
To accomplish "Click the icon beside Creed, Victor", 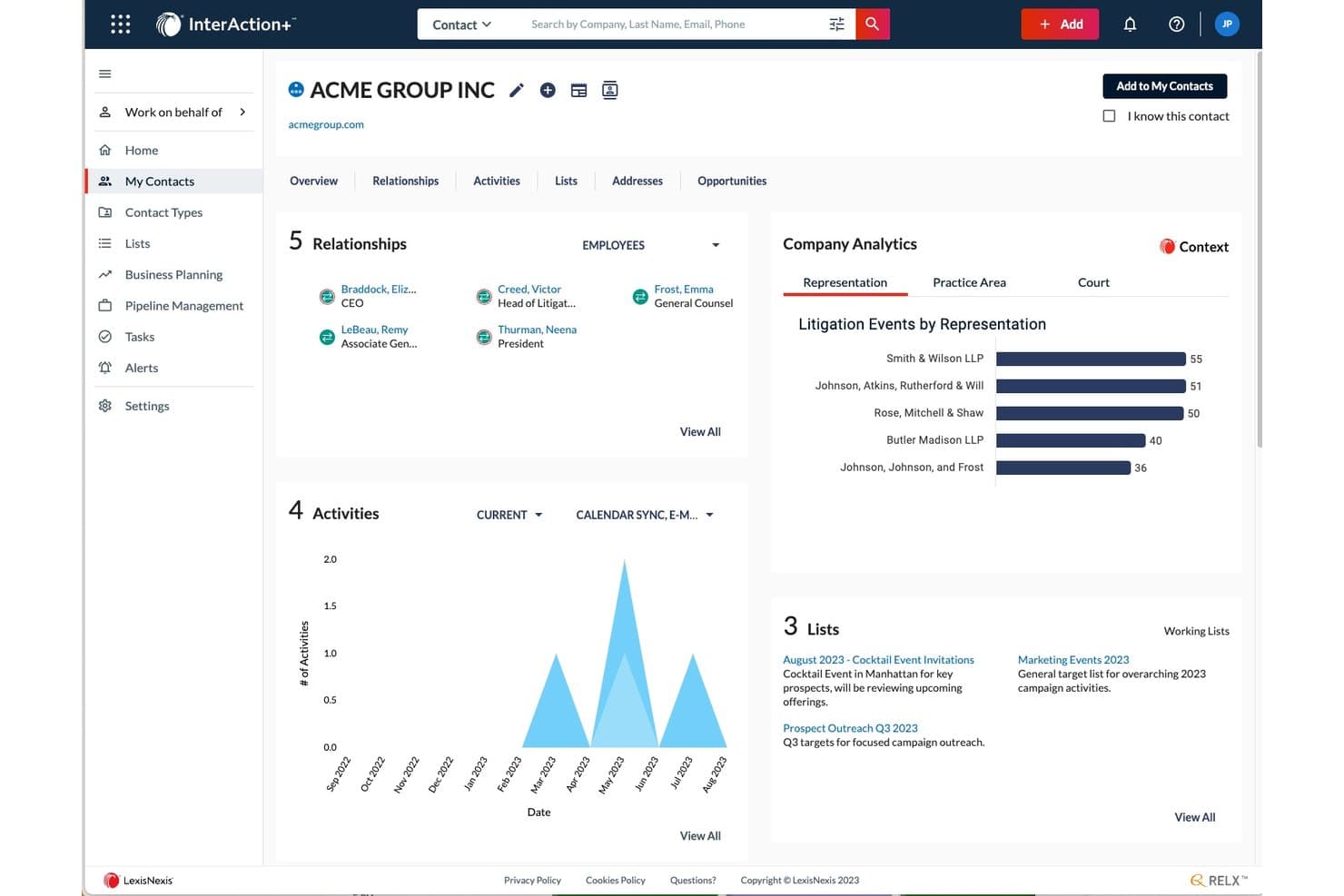I will coord(484,297).
